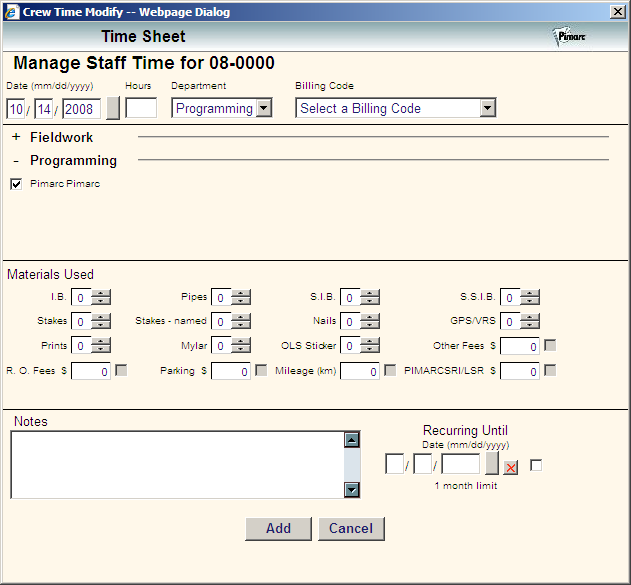Click the month field showing 10
Viewport: 631px width, 585px height.
16,109
